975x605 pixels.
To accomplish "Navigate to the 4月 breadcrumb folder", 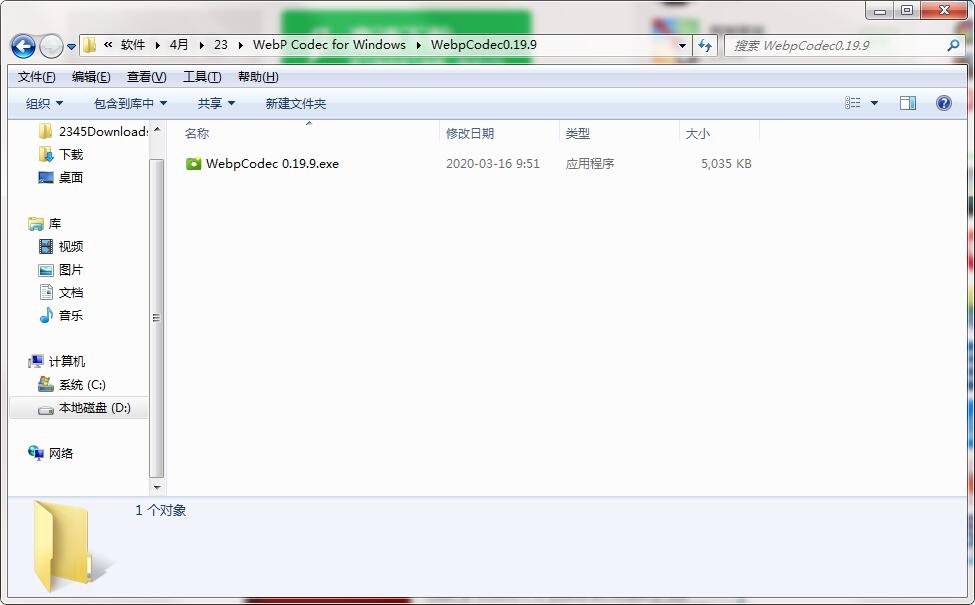I will 179,45.
